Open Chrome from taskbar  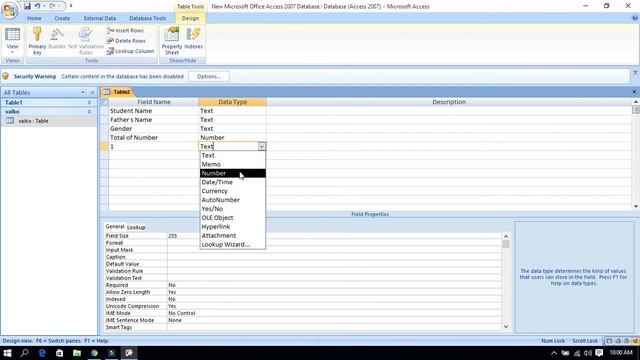[x=94, y=353]
